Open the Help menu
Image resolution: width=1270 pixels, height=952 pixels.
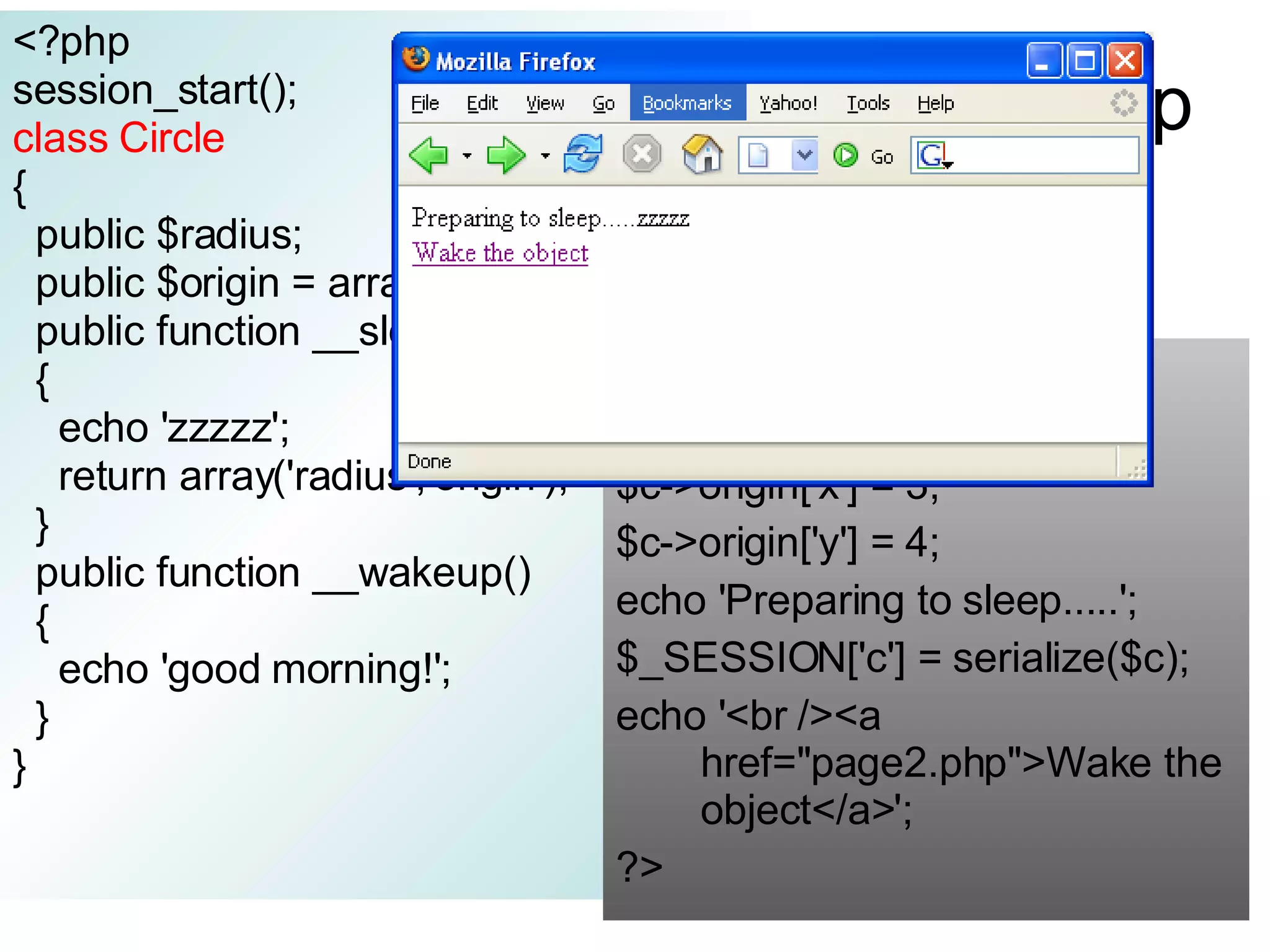[936, 103]
